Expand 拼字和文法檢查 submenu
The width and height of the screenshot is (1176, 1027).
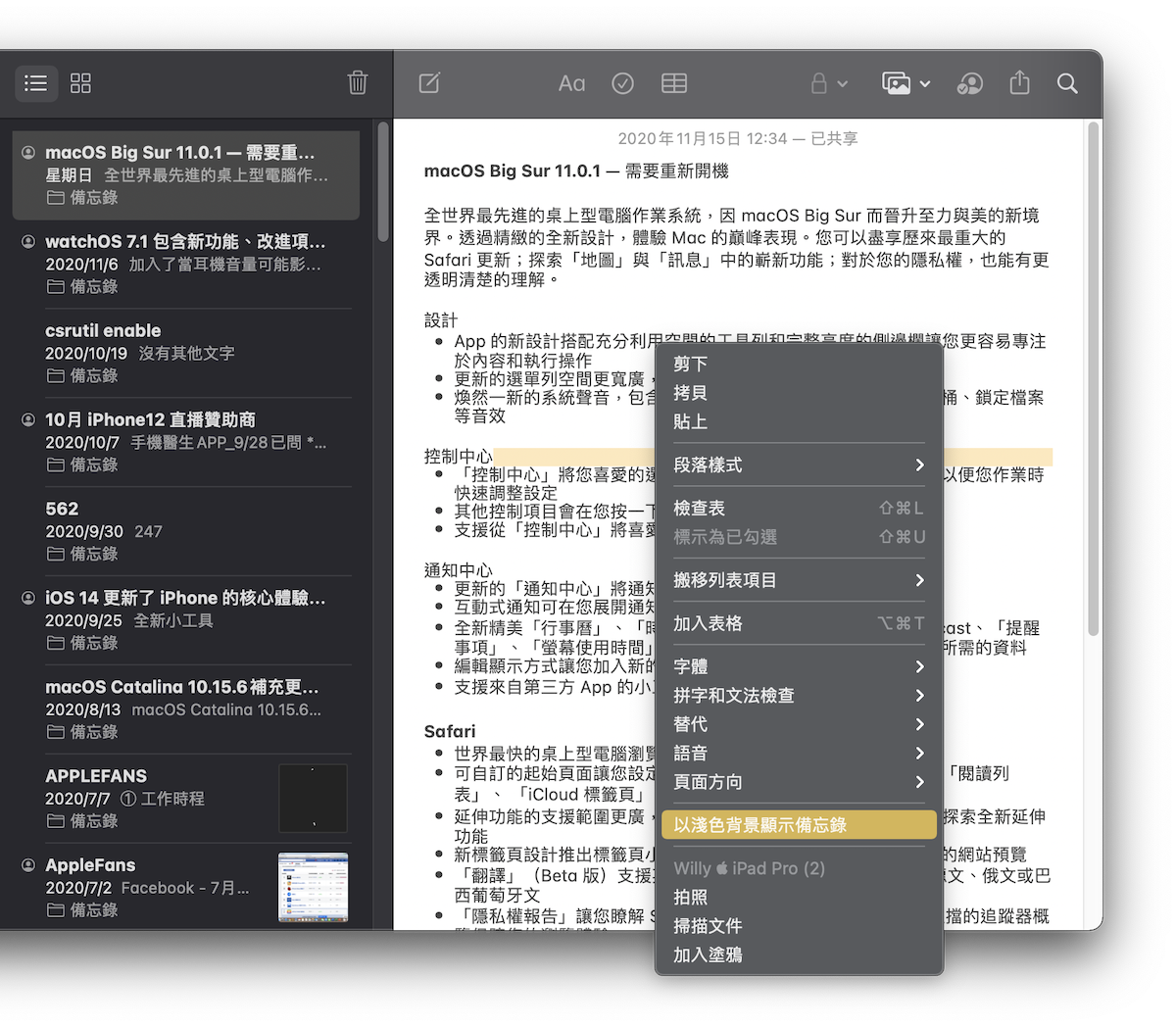[x=799, y=696]
